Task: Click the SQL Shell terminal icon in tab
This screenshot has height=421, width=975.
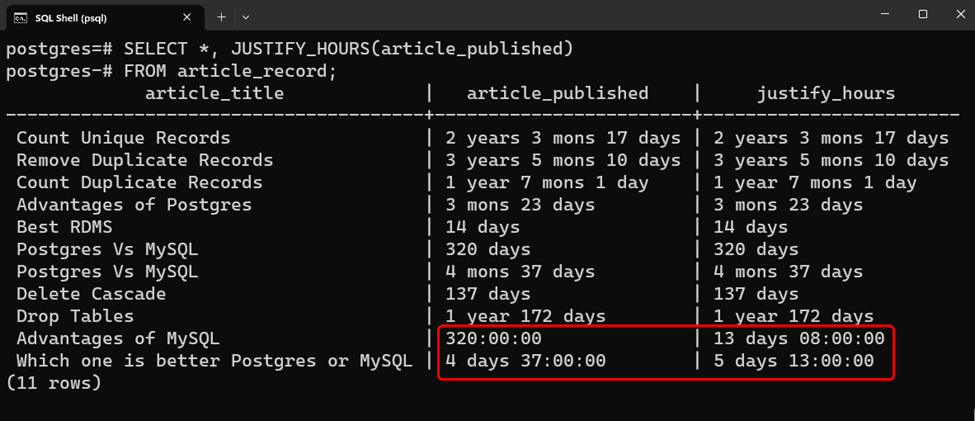Action: pyautogui.click(x=21, y=18)
